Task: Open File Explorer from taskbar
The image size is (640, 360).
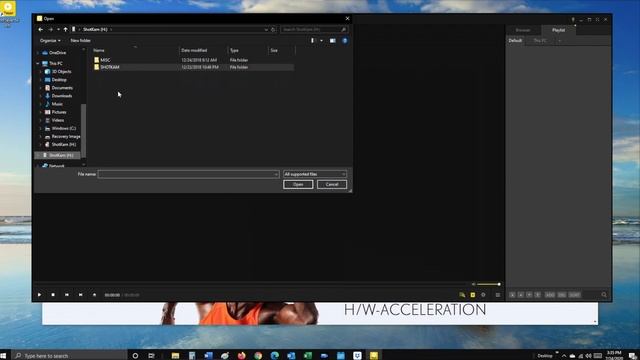Action: tap(175, 356)
